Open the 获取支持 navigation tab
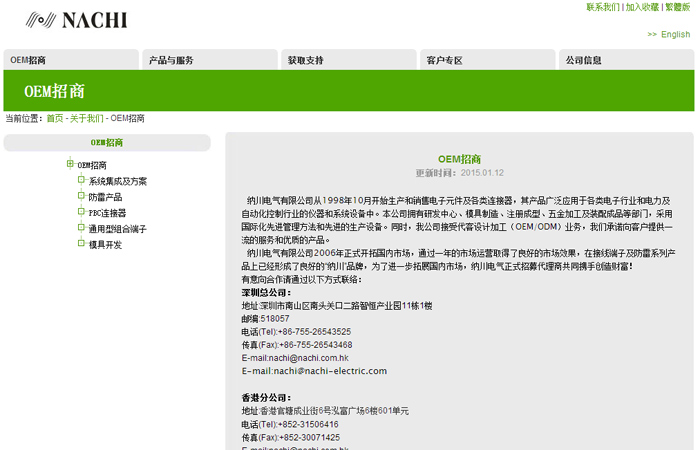Viewport: 700px width, 450px height. point(349,60)
